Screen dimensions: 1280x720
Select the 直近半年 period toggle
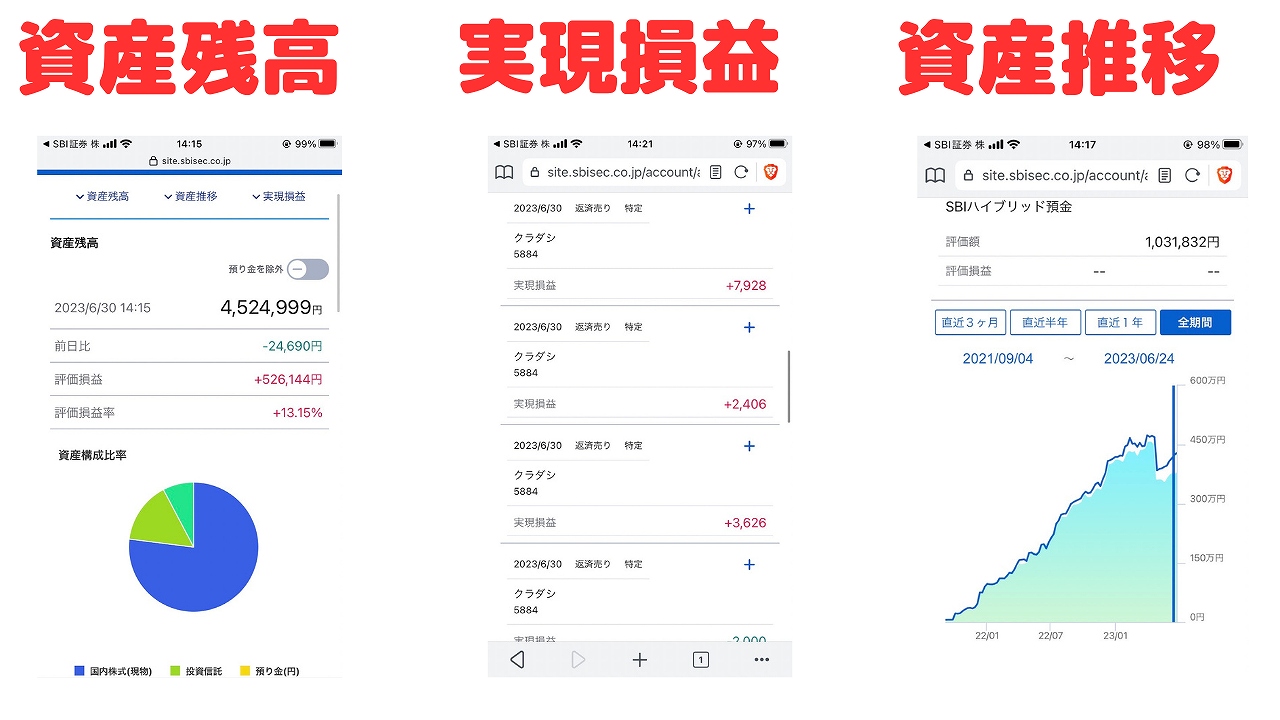pos(1046,321)
